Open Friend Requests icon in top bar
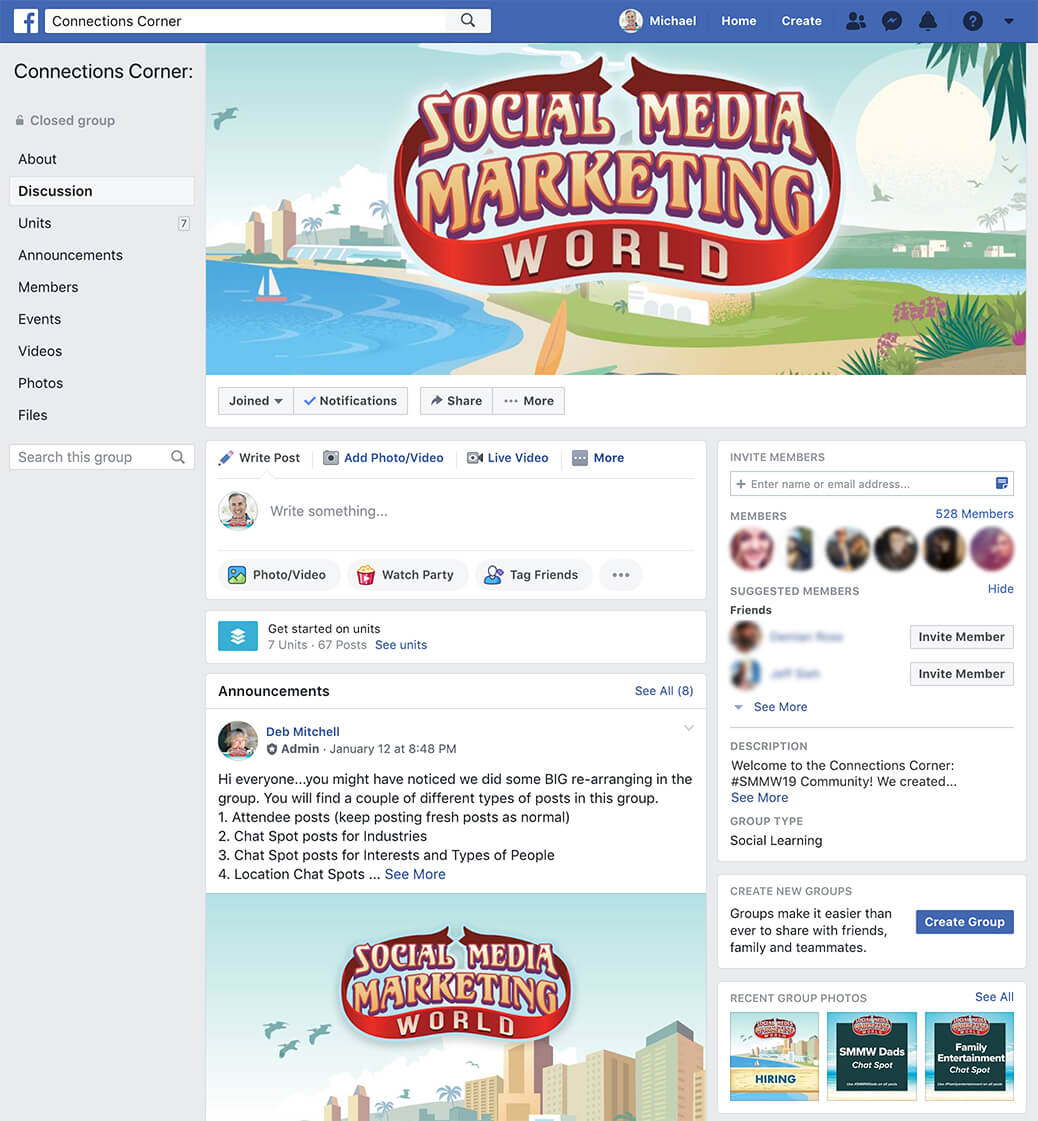1038x1121 pixels. pos(855,21)
